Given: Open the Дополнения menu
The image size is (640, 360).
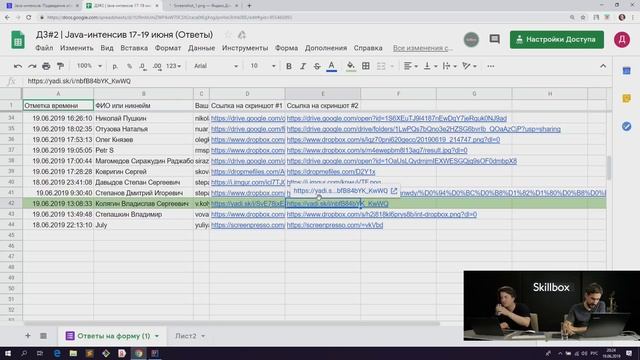Looking at the screenshot, I should point(326,48).
